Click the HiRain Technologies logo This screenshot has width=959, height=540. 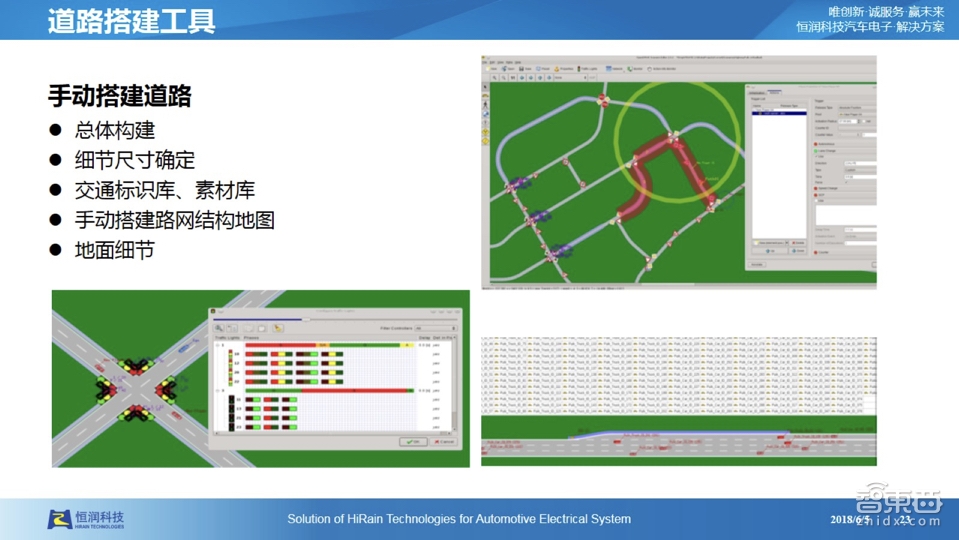pos(86,519)
